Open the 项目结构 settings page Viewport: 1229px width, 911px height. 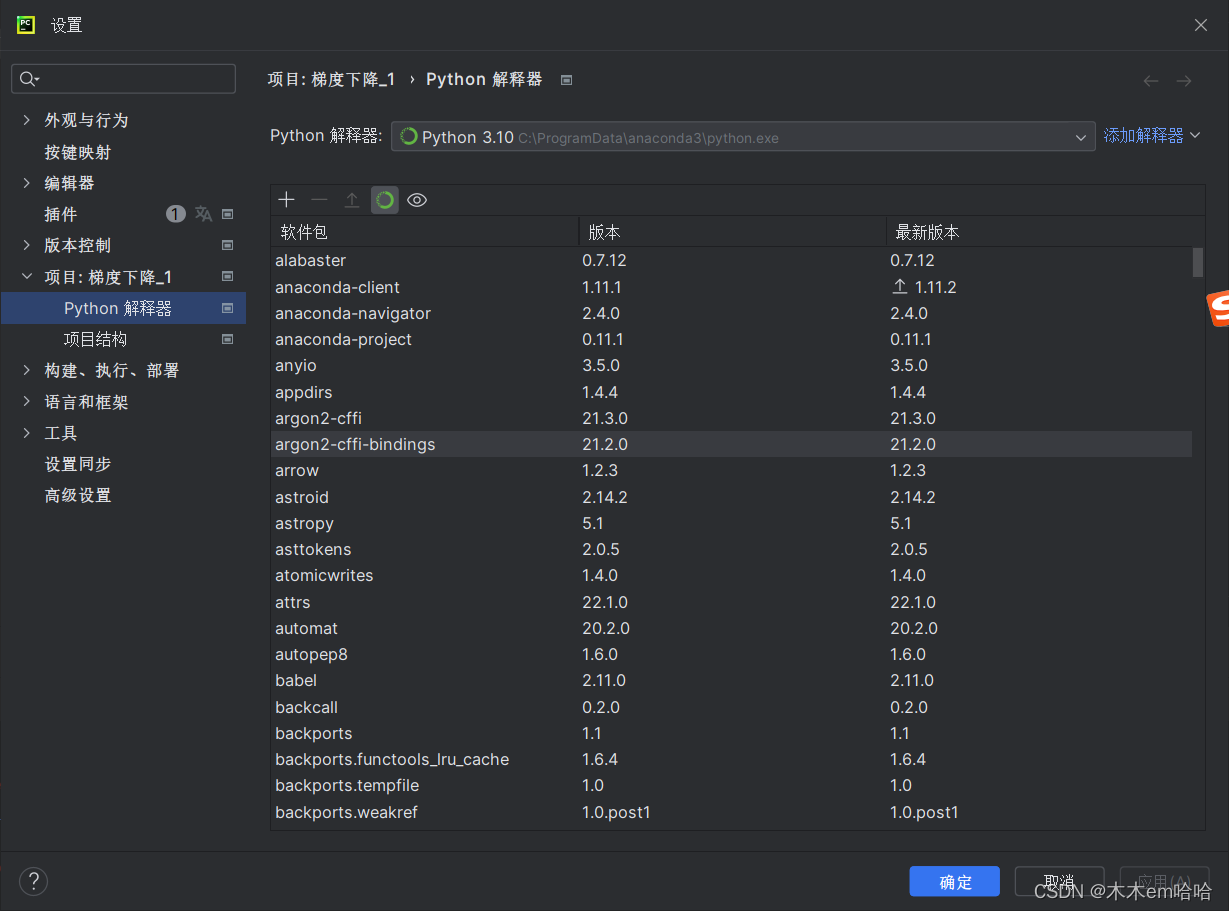pyautogui.click(x=95, y=340)
